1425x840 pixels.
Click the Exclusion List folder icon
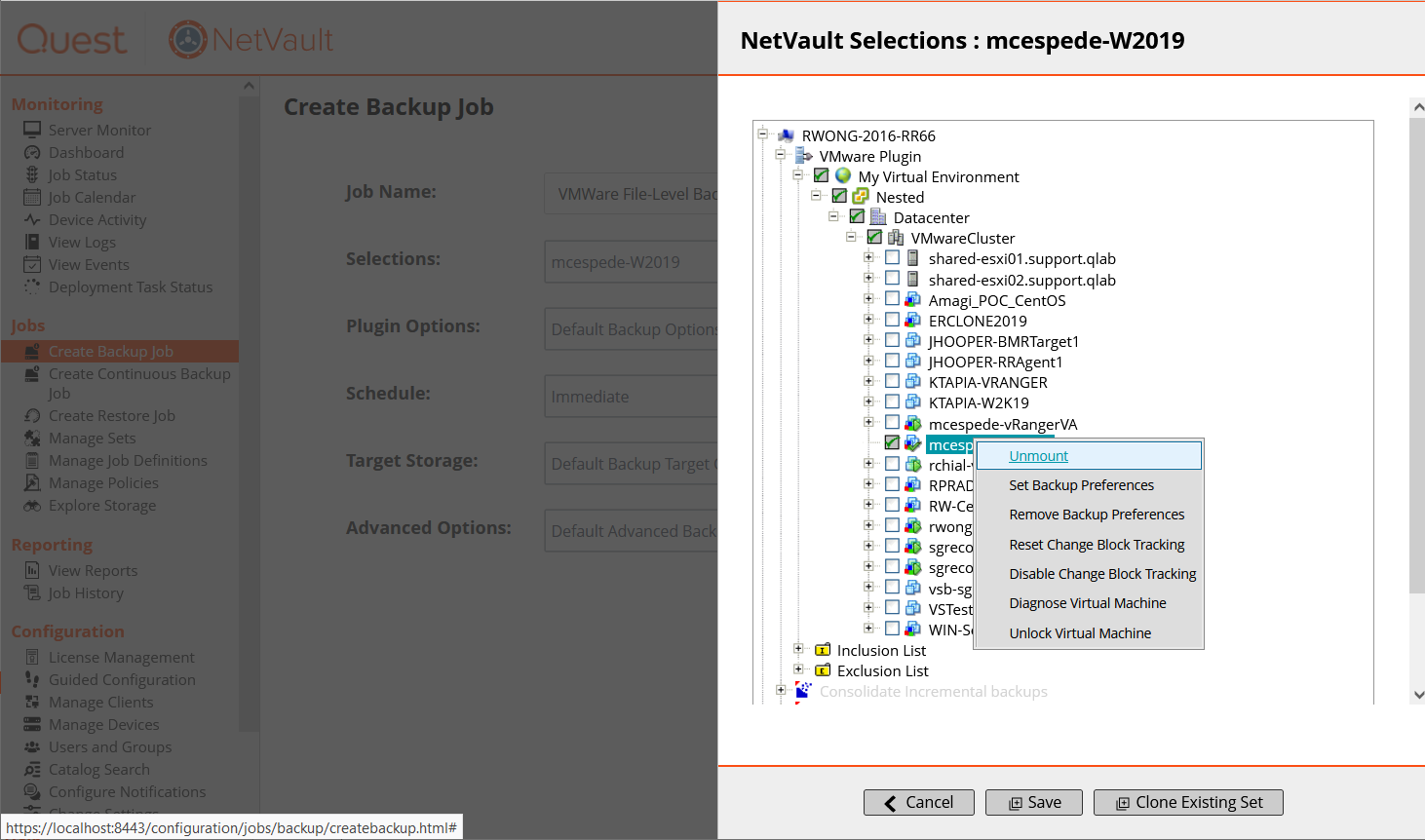click(823, 670)
